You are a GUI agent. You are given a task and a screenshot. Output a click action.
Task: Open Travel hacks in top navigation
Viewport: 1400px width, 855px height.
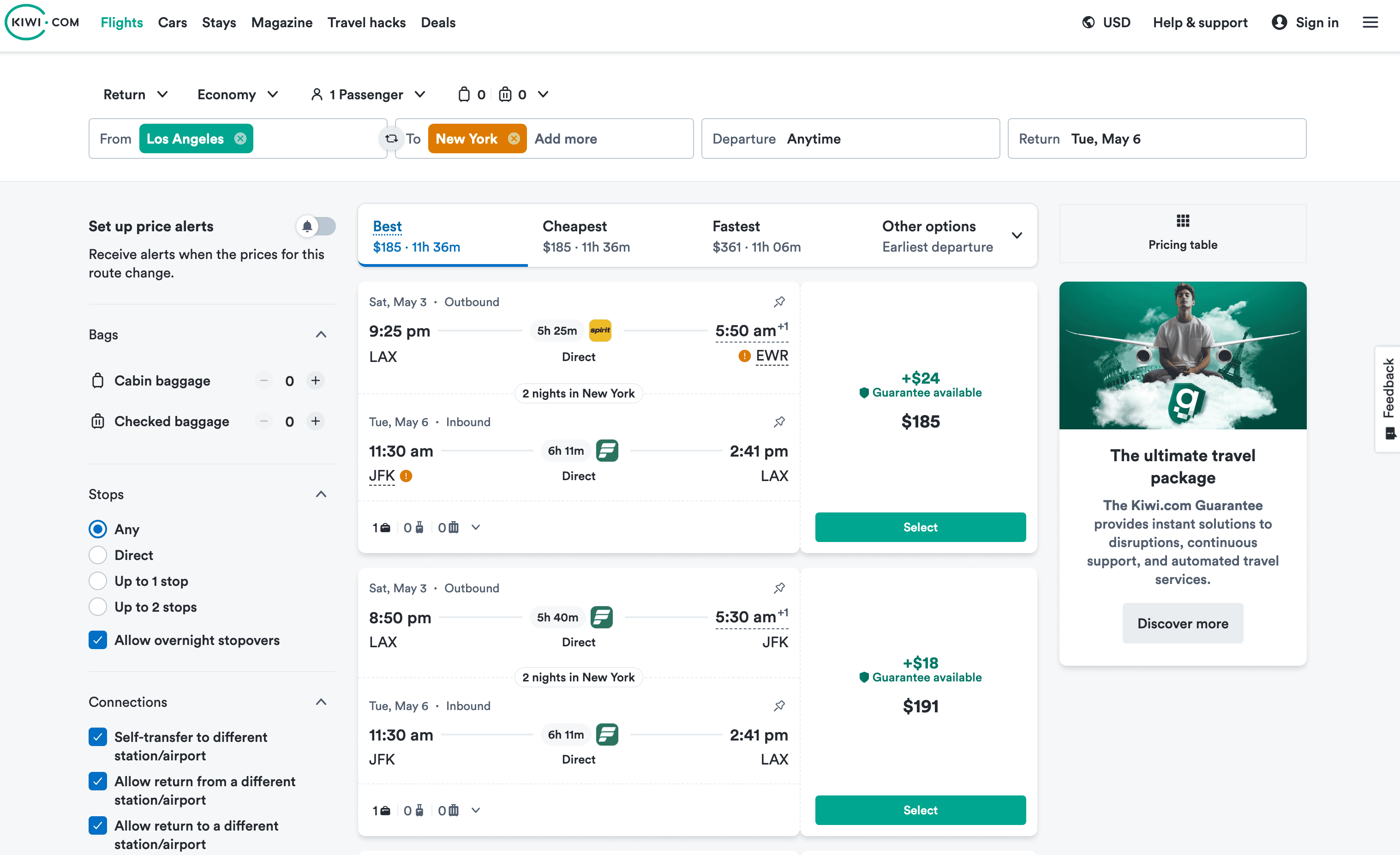point(366,23)
